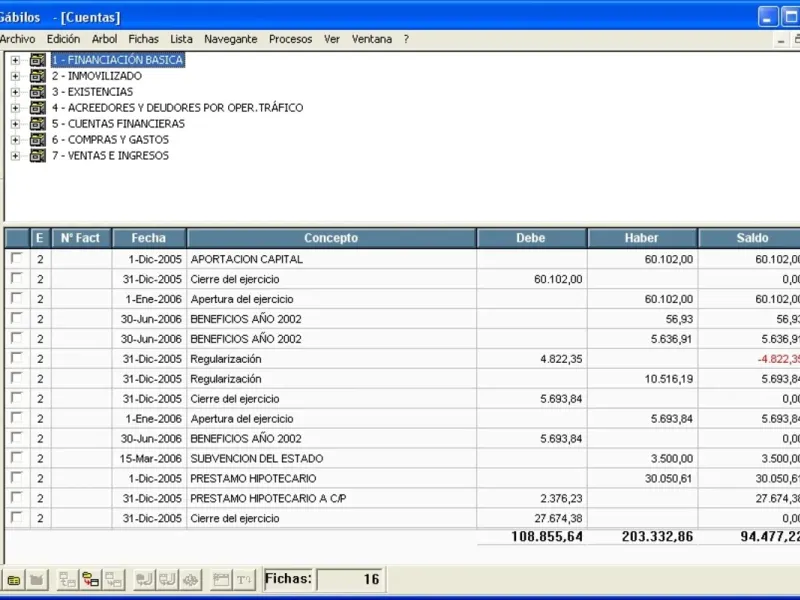Viewport: 800px width, 600px height.
Task: Select tree row 2 - INMOVILIZADO
Action: click(96, 76)
